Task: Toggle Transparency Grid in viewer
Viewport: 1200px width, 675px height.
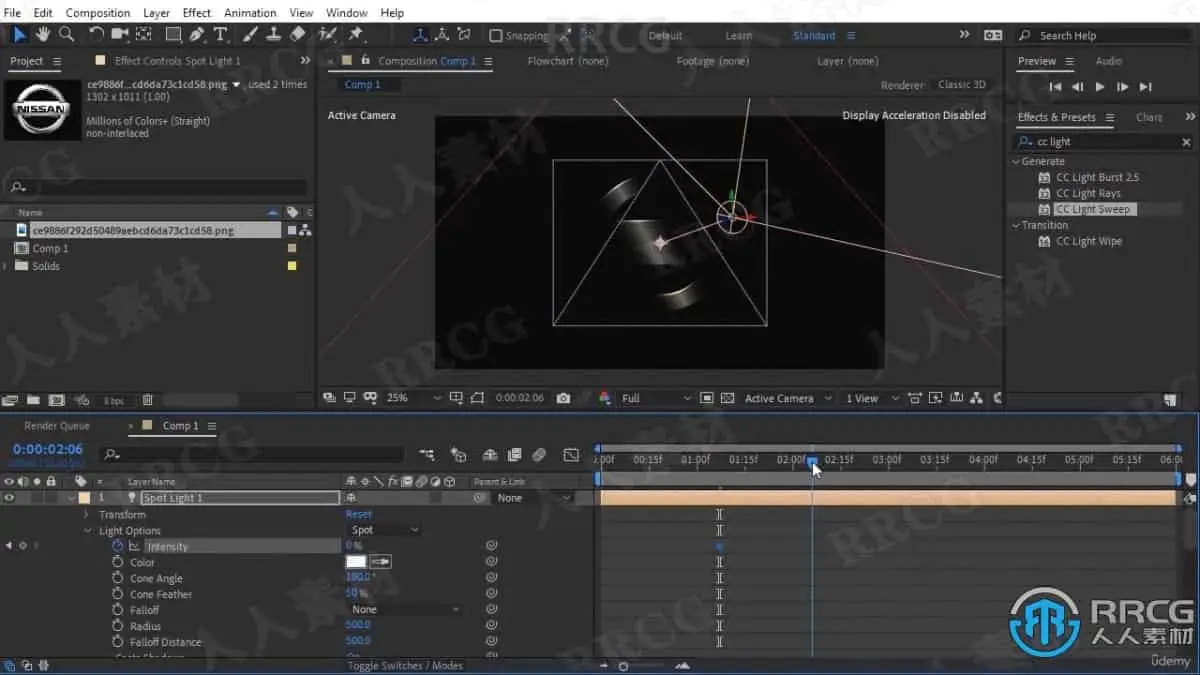Action: [x=727, y=398]
